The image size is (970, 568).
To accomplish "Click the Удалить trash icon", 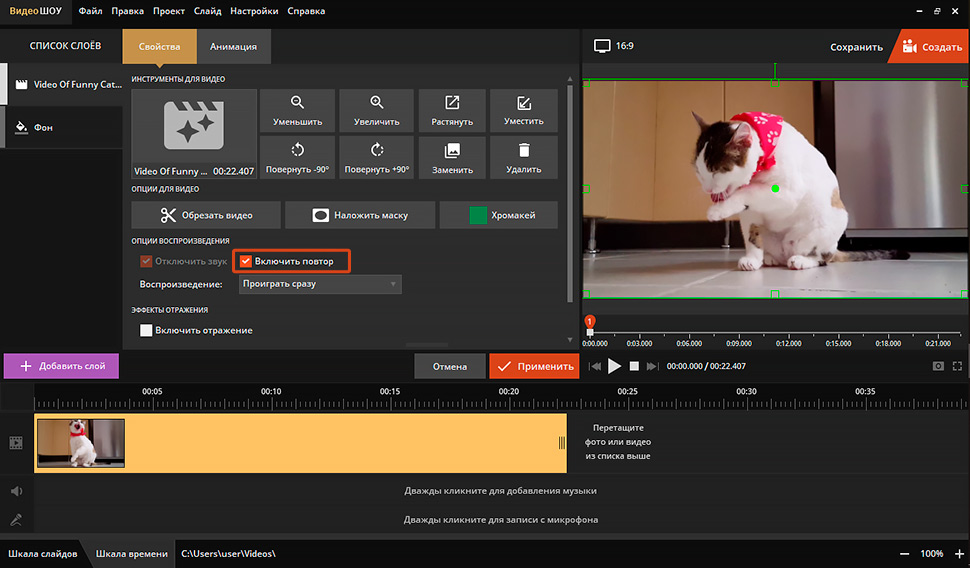I will (524, 151).
